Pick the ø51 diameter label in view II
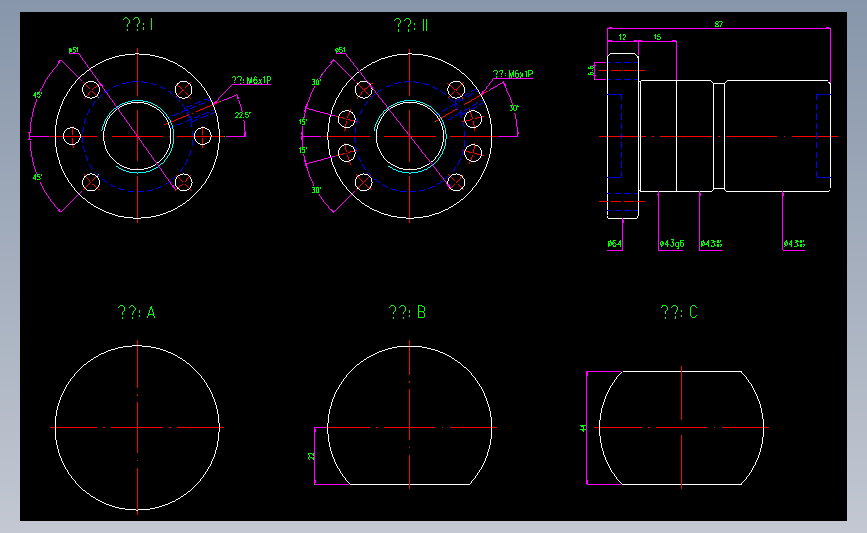This screenshot has width=867, height=533. pyautogui.click(x=340, y=50)
